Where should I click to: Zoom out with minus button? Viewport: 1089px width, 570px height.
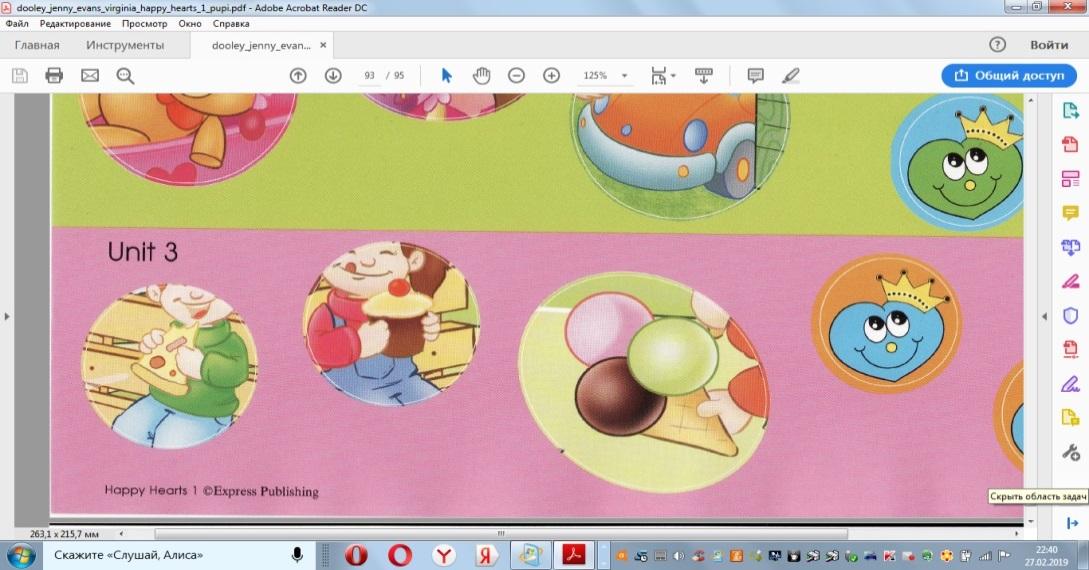pos(516,75)
